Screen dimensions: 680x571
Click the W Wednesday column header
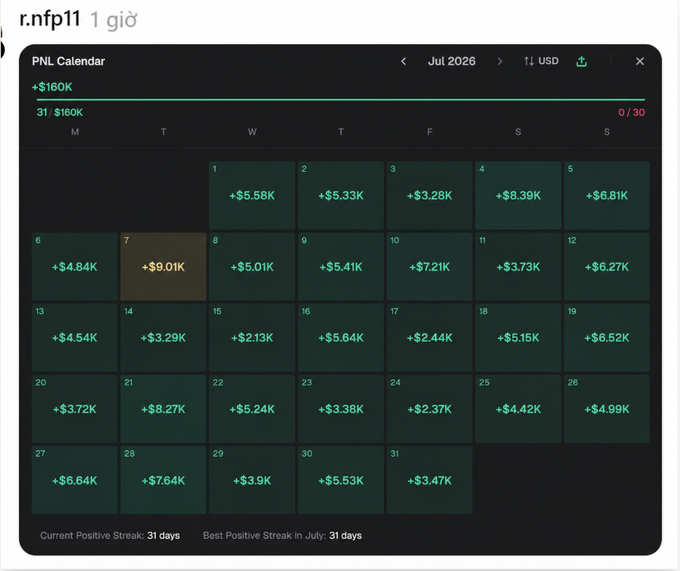pos(252,132)
